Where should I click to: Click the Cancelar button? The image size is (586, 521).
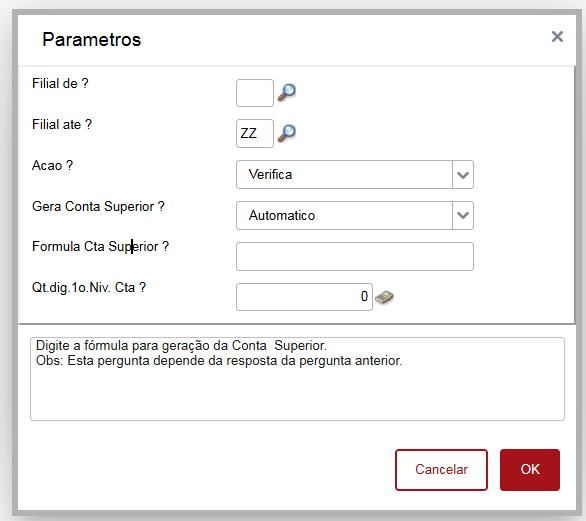point(441,470)
